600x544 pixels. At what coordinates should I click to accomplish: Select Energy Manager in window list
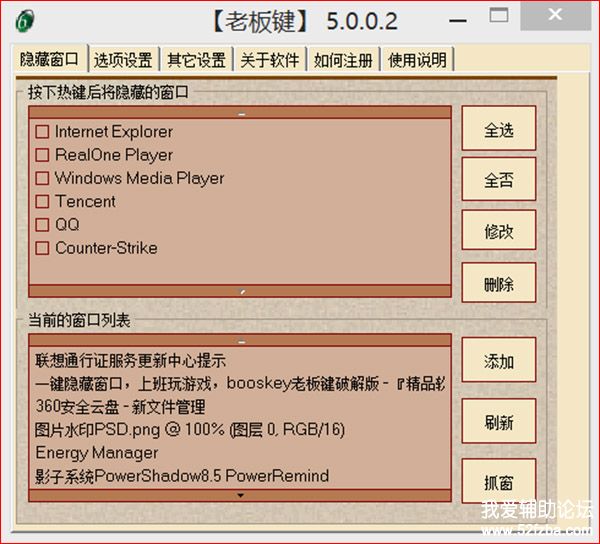(x=240, y=453)
